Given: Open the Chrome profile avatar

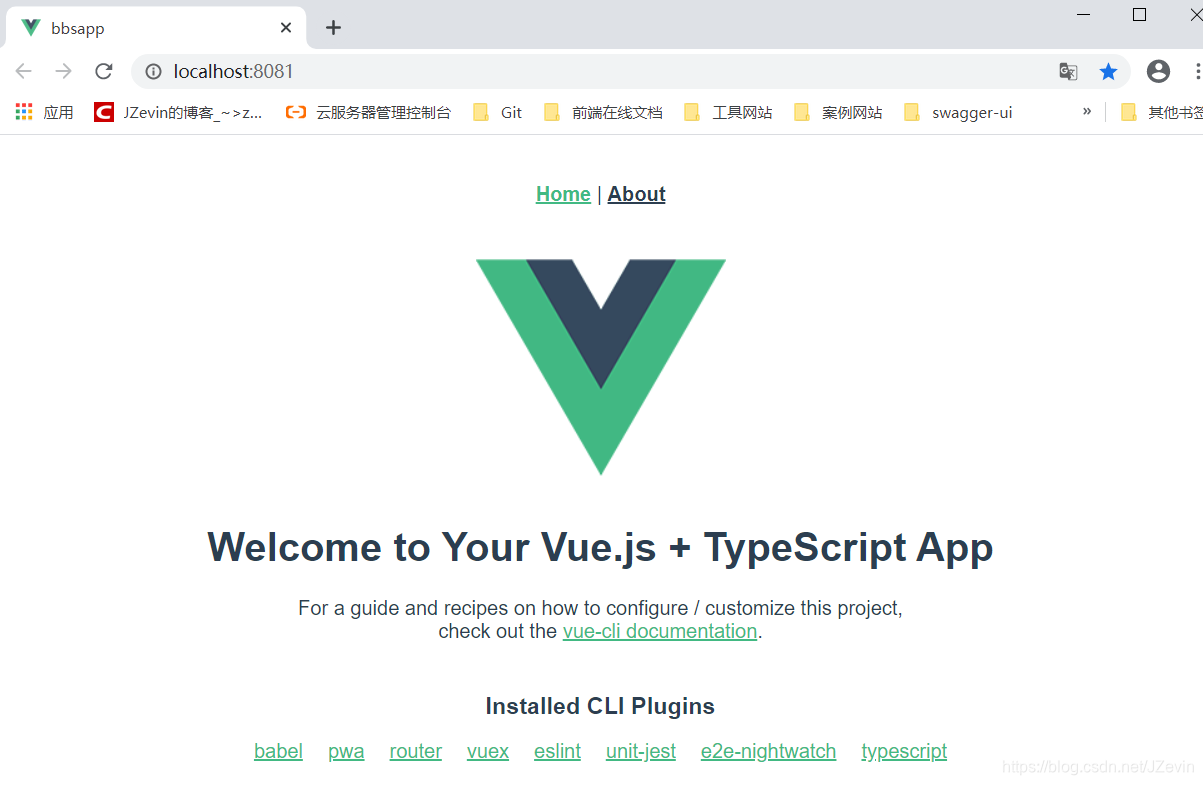Looking at the screenshot, I should click(1158, 71).
